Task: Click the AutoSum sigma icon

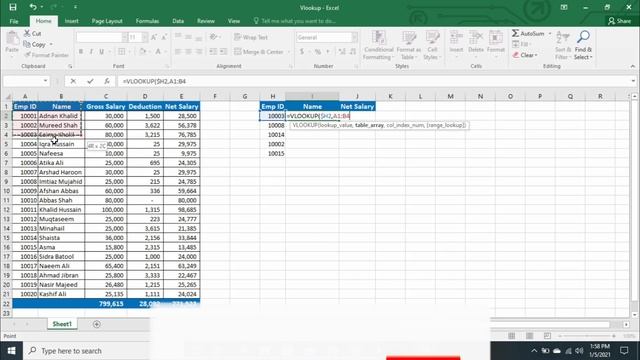Action: click(516, 33)
